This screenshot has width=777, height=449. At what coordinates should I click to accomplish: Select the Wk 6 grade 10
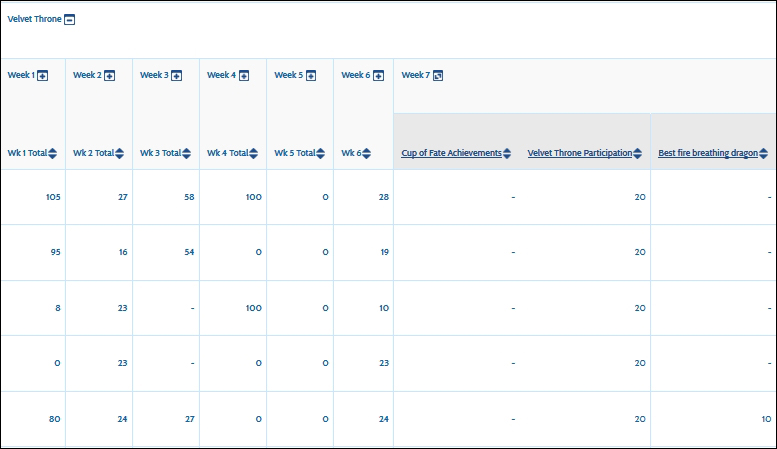tap(384, 308)
